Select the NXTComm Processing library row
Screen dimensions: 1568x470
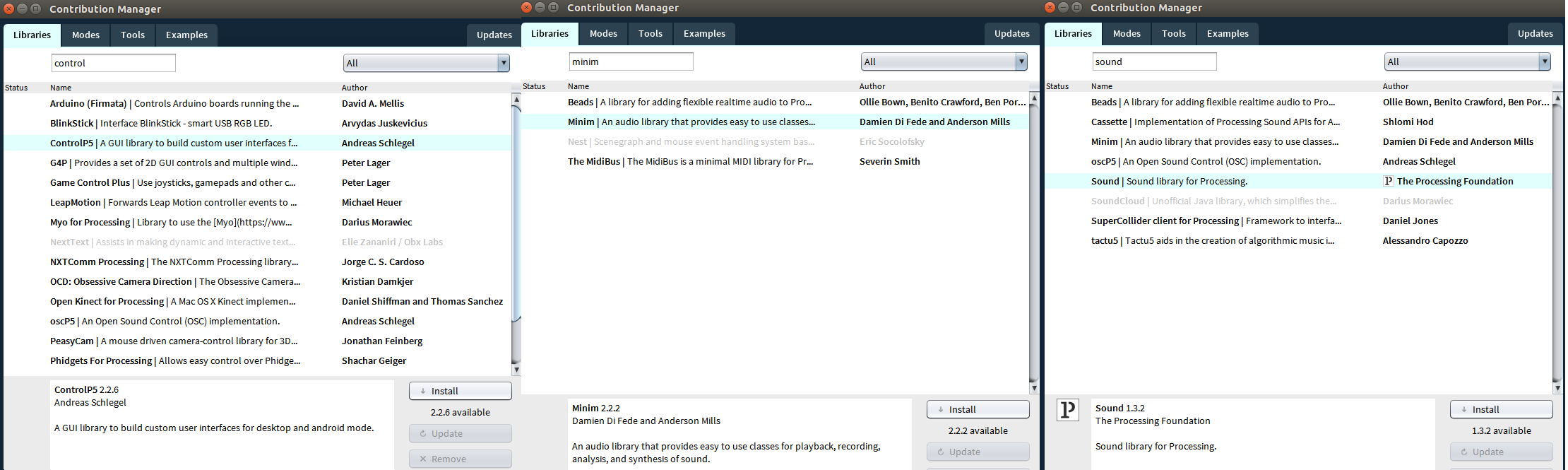(x=257, y=262)
